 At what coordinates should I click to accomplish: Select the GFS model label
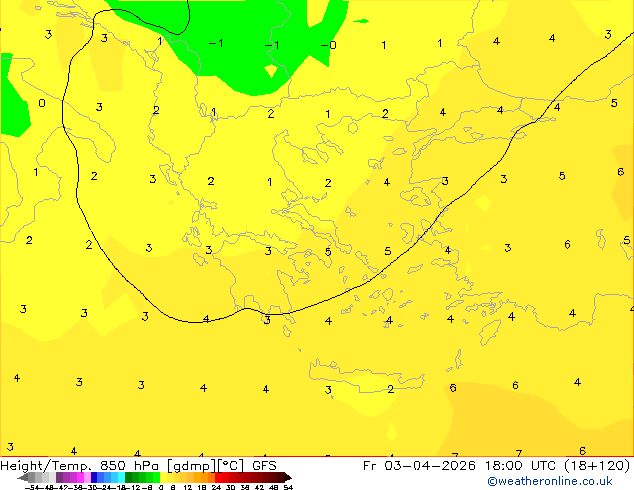(x=264, y=466)
